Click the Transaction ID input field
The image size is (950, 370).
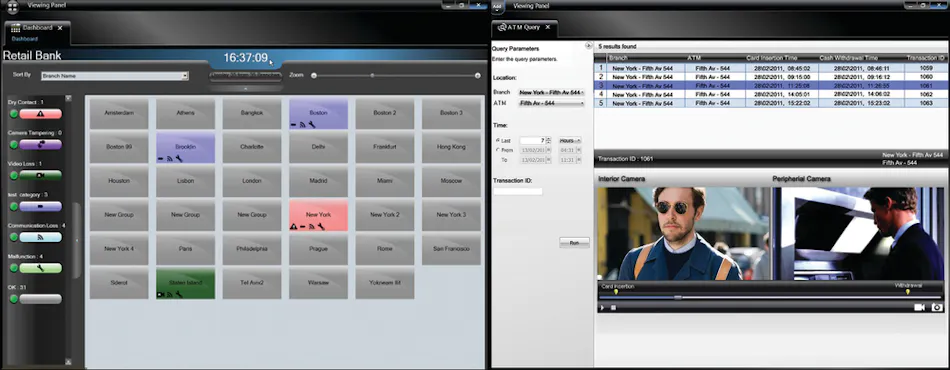tap(518, 191)
